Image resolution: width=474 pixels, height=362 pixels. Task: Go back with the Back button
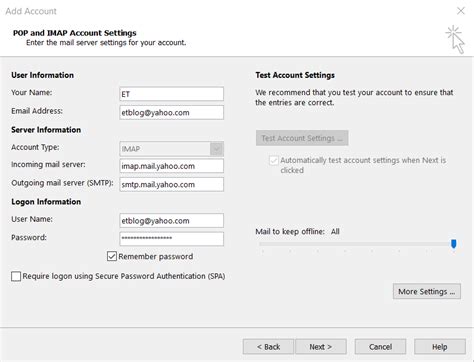(268, 347)
